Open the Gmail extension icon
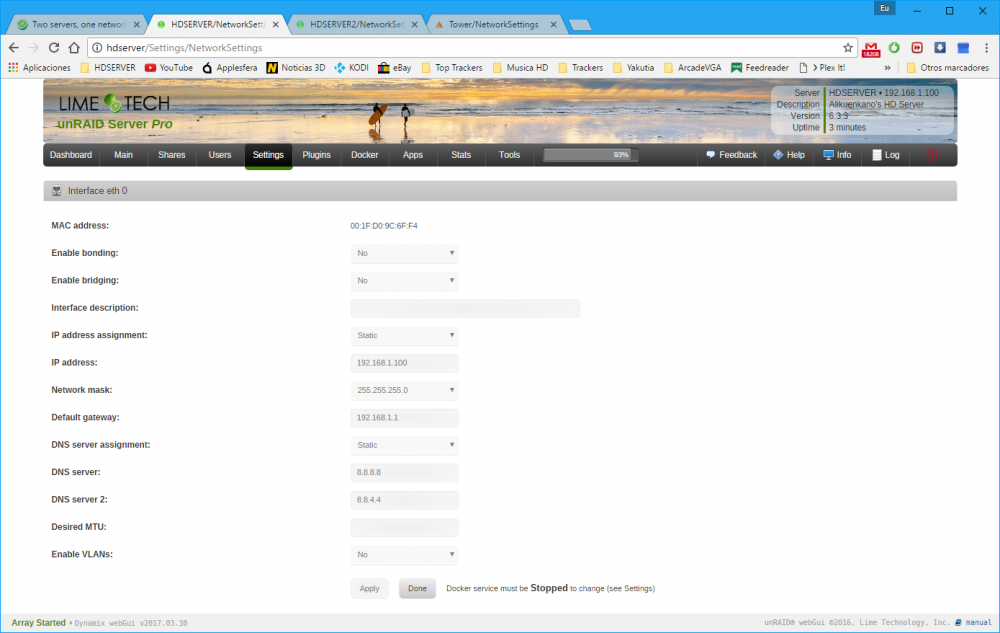This screenshot has height=633, width=1000. 871,48
